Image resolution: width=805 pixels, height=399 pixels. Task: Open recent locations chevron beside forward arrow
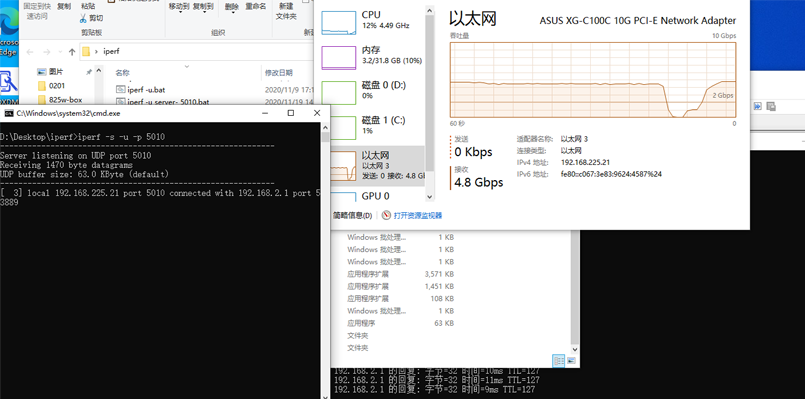[x=60, y=52]
